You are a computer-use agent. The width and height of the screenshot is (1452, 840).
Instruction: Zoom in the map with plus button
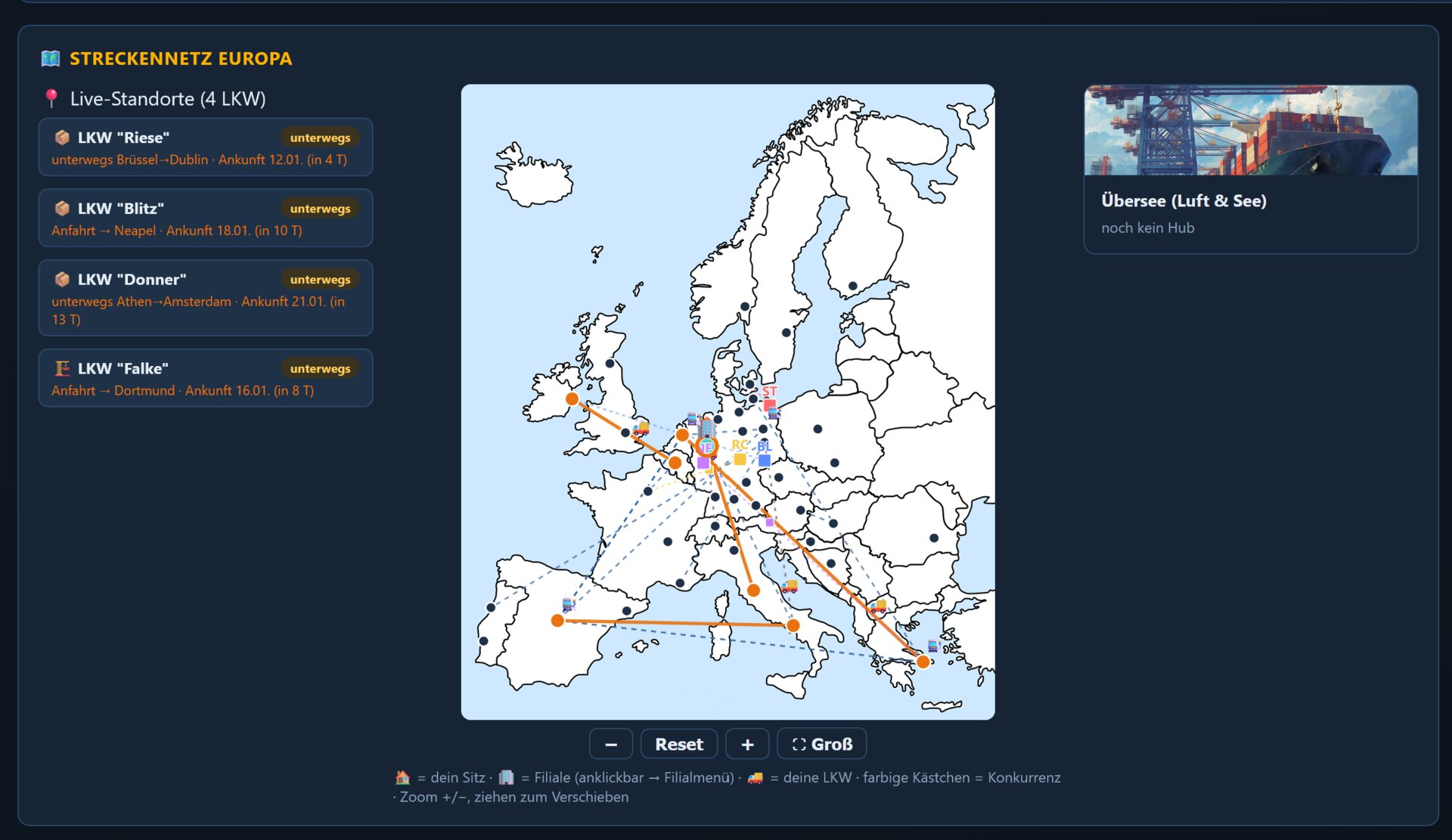point(747,744)
